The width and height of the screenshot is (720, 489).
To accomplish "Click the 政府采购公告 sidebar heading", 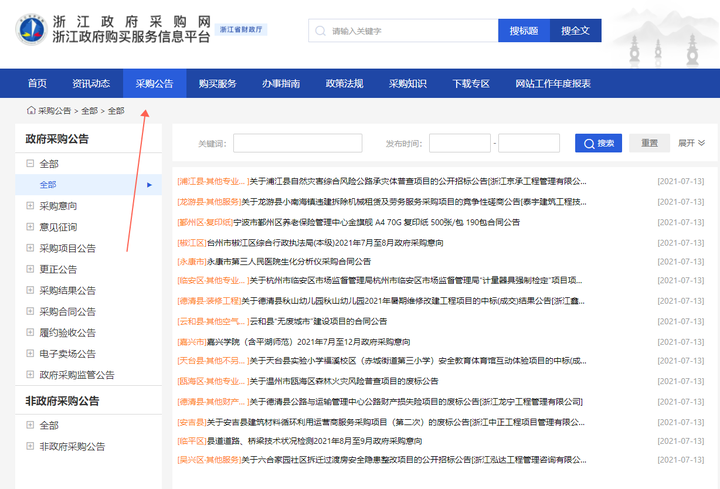I will [57, 139].
